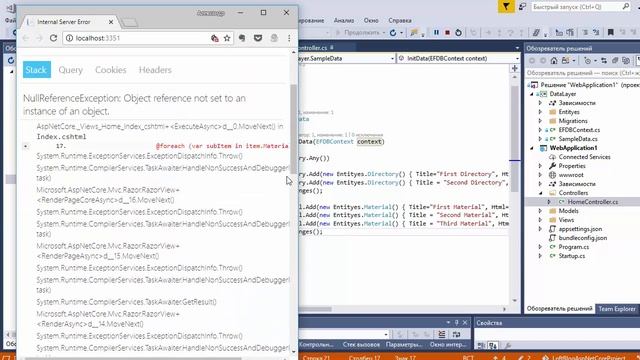This screenshot has height=360, width=640.
Task: Open the Стек вызовов tab
Action: click(361, 344)
